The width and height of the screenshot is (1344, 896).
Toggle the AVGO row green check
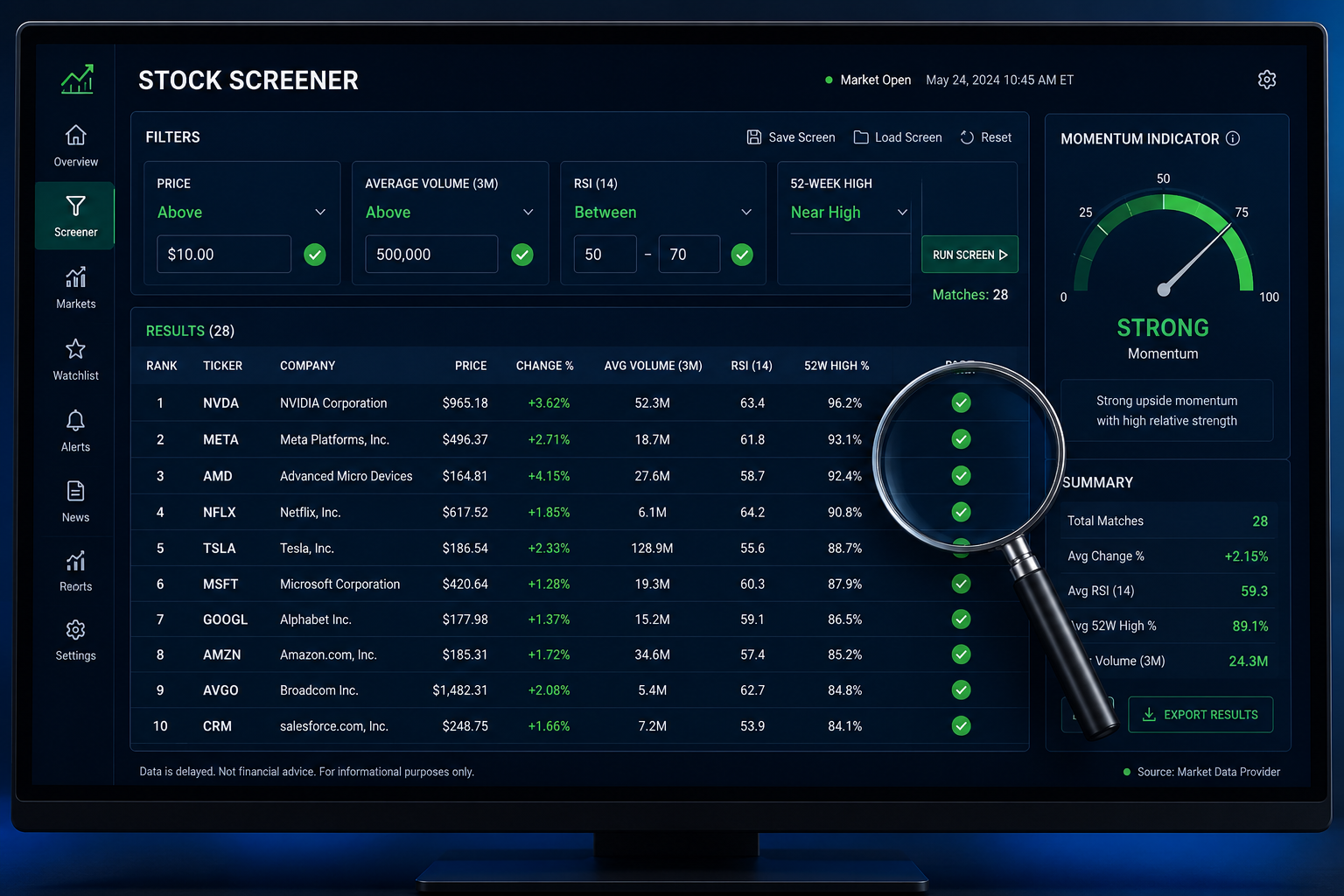tap(961, 690)
